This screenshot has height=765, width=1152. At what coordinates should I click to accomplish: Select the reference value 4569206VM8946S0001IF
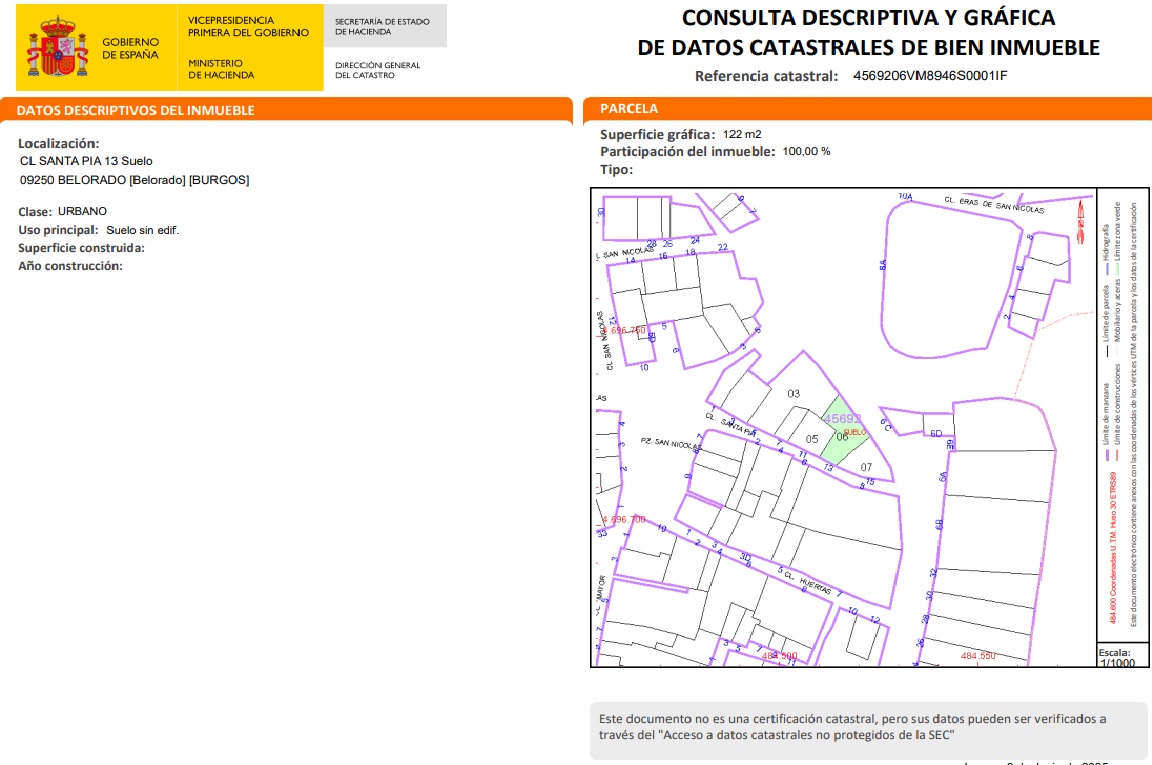tap(930, 76)
